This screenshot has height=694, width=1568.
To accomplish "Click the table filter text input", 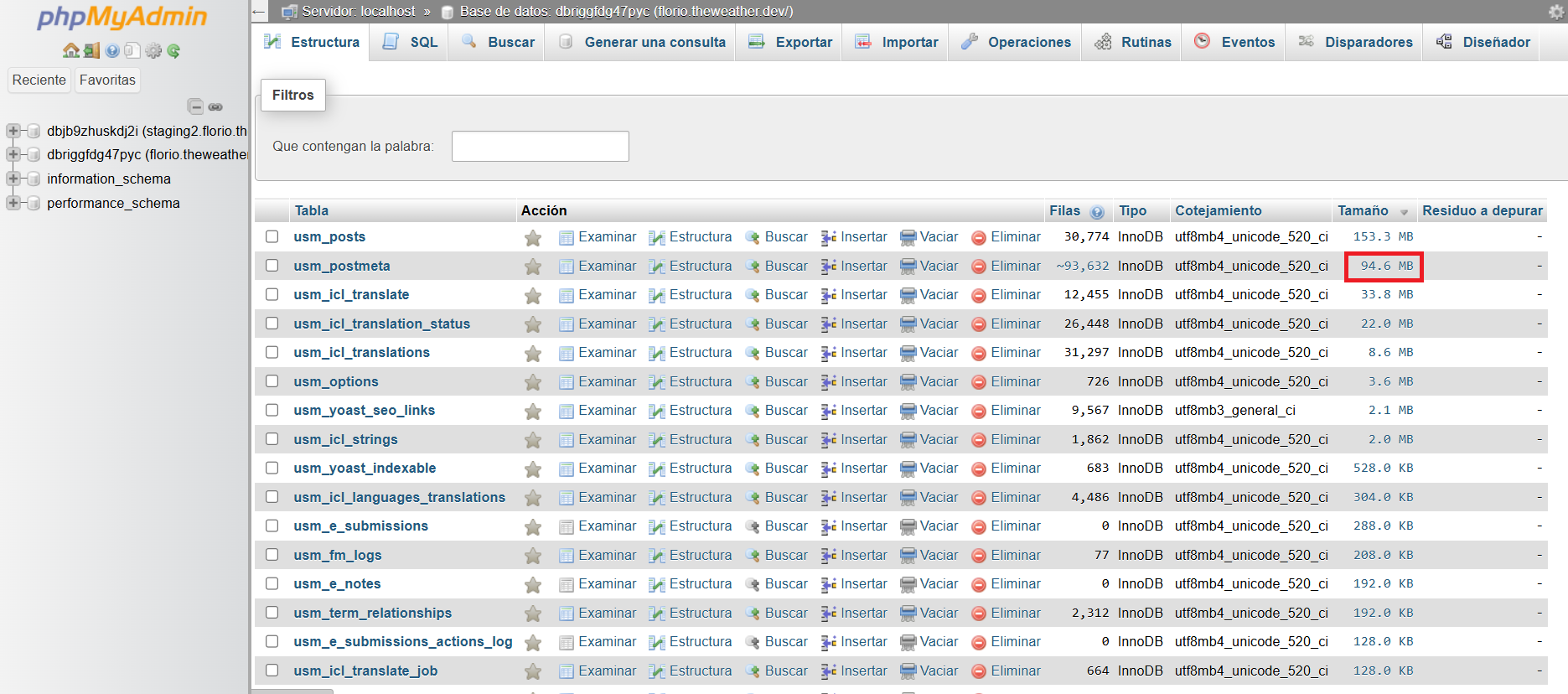I will [540, 146].
